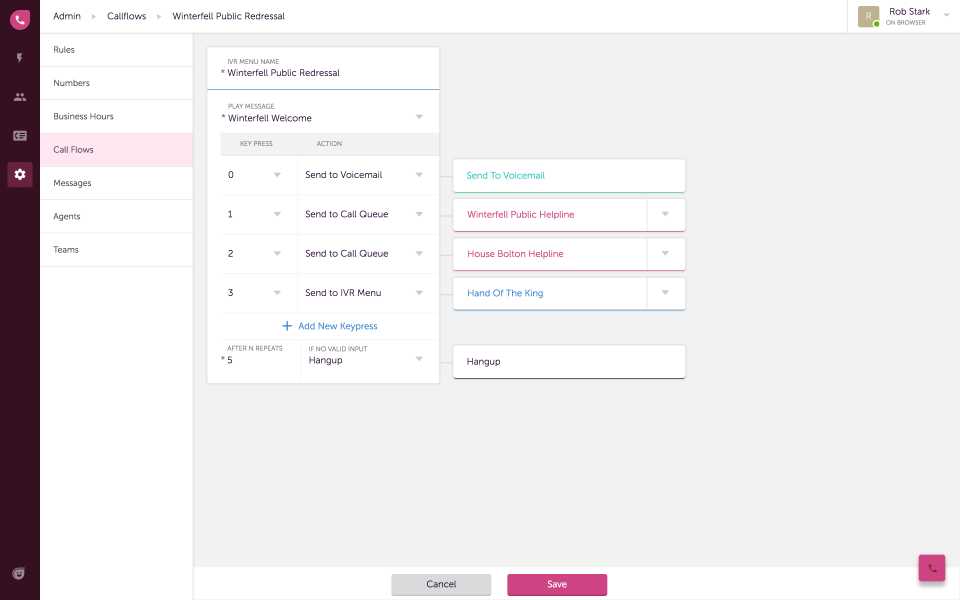Open the floating pink phone dialer button

pos(932,567)
